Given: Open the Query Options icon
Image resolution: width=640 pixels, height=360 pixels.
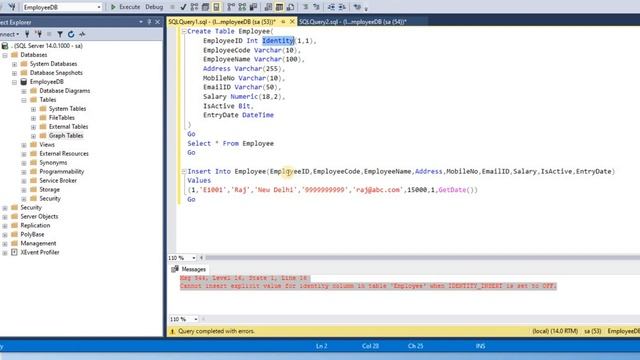Looking at the screenshot, I should pyautogui.click(x=205, y=7).
